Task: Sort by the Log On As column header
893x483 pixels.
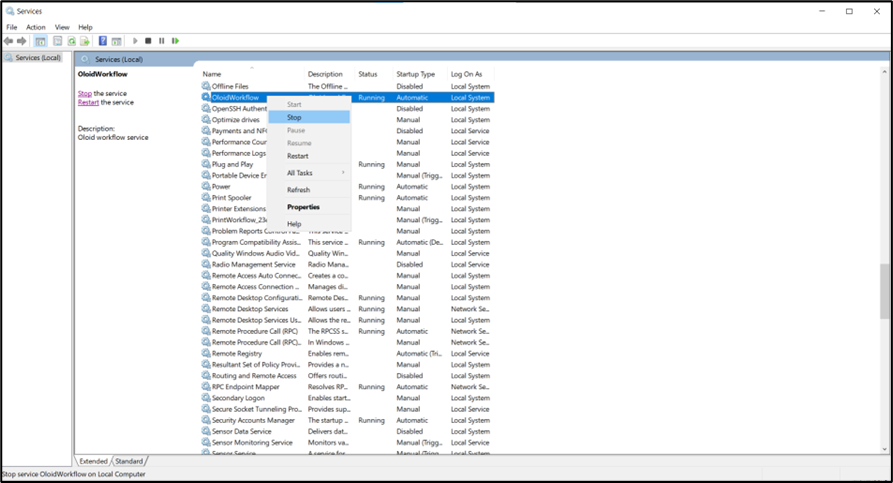Action: (471, 74)
